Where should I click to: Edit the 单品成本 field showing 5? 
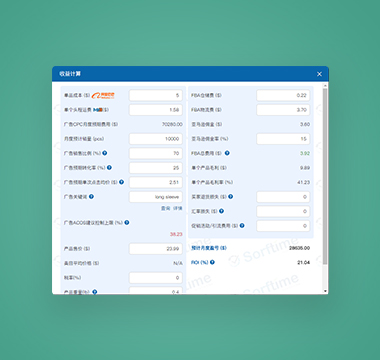[156, 95]
